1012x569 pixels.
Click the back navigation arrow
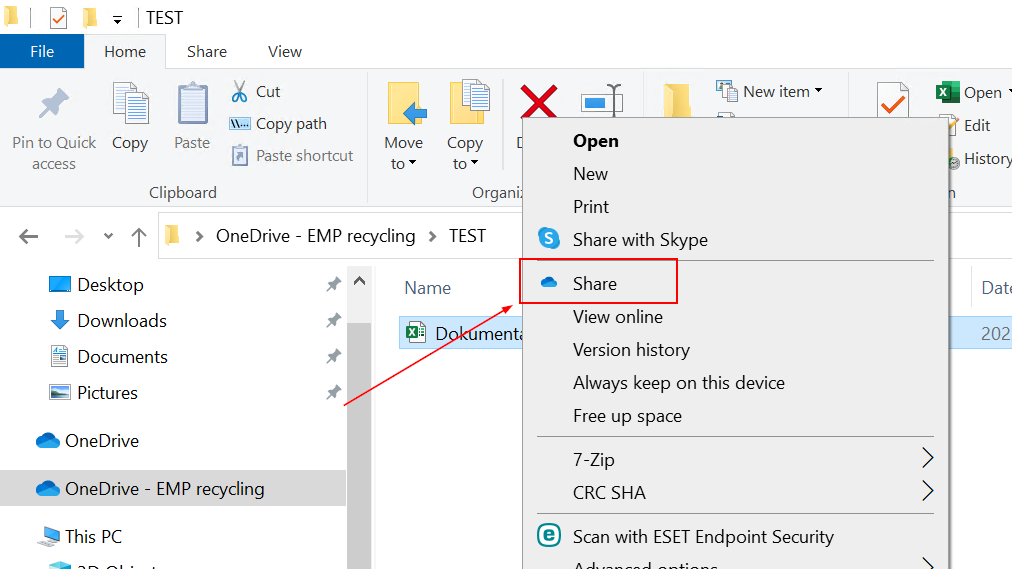coord(29,237)
